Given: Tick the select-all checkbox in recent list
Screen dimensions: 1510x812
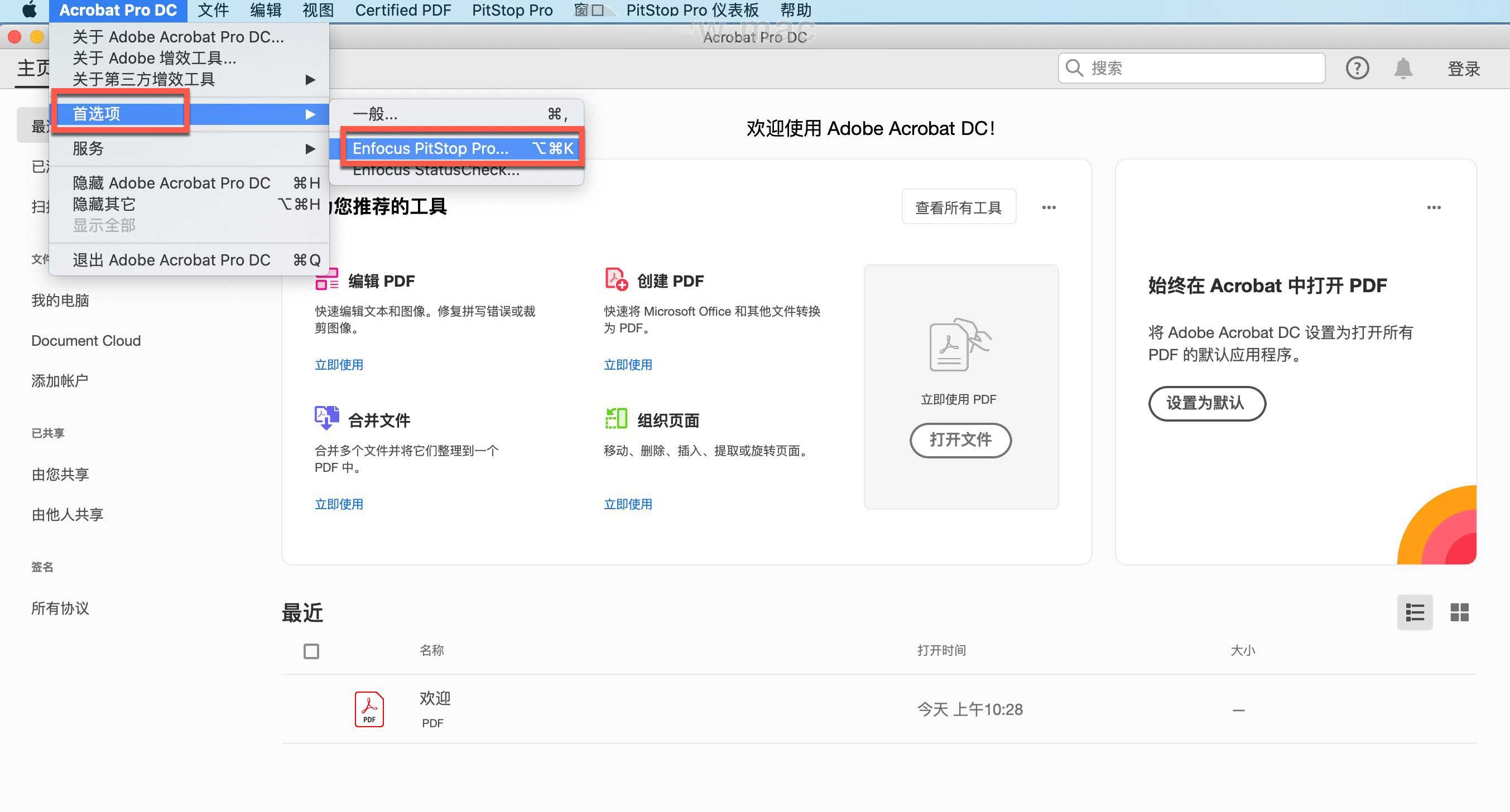Looking at the screenshot, I should 311,651.
